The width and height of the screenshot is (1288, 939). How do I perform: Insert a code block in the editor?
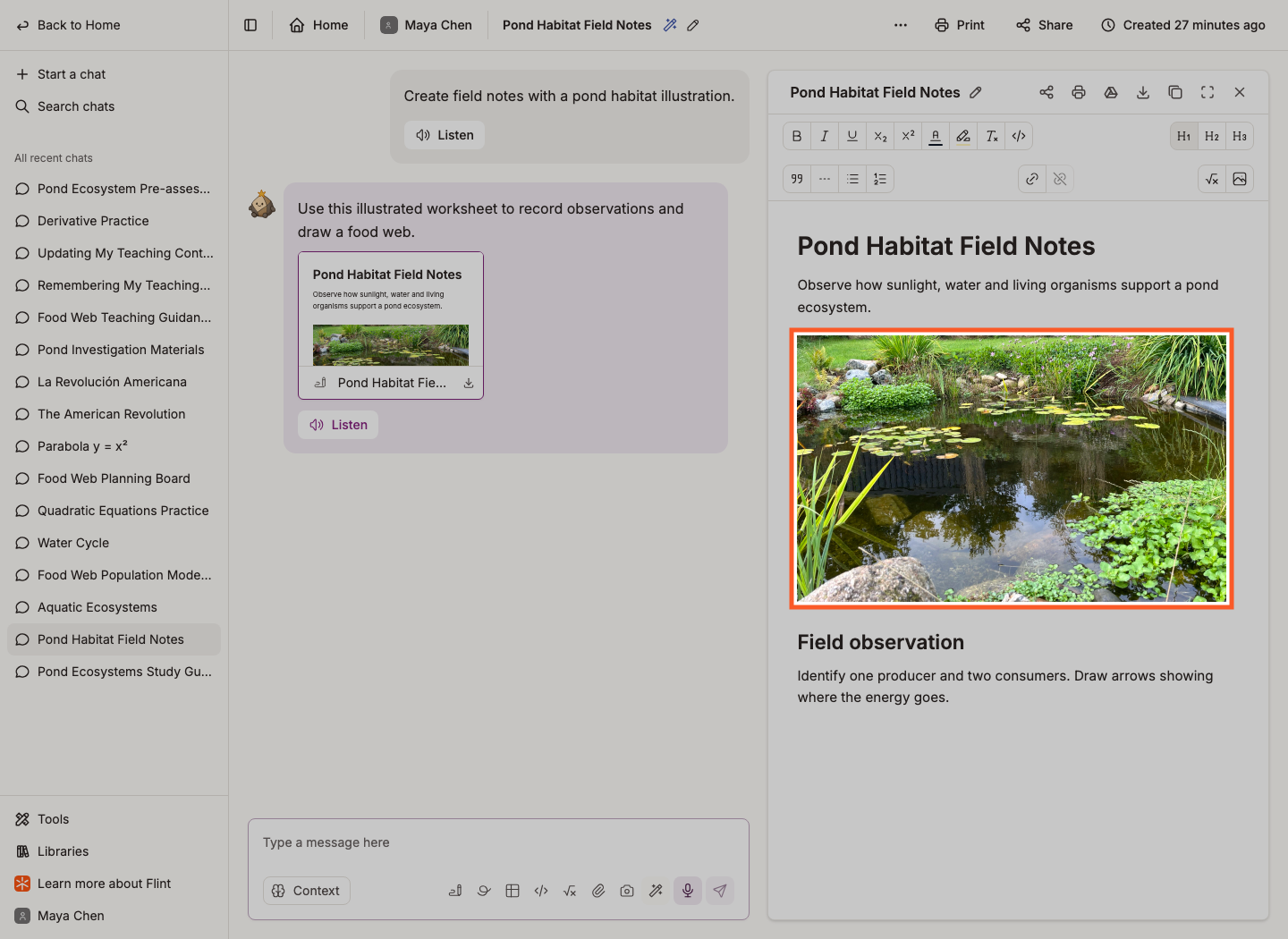1019,136
